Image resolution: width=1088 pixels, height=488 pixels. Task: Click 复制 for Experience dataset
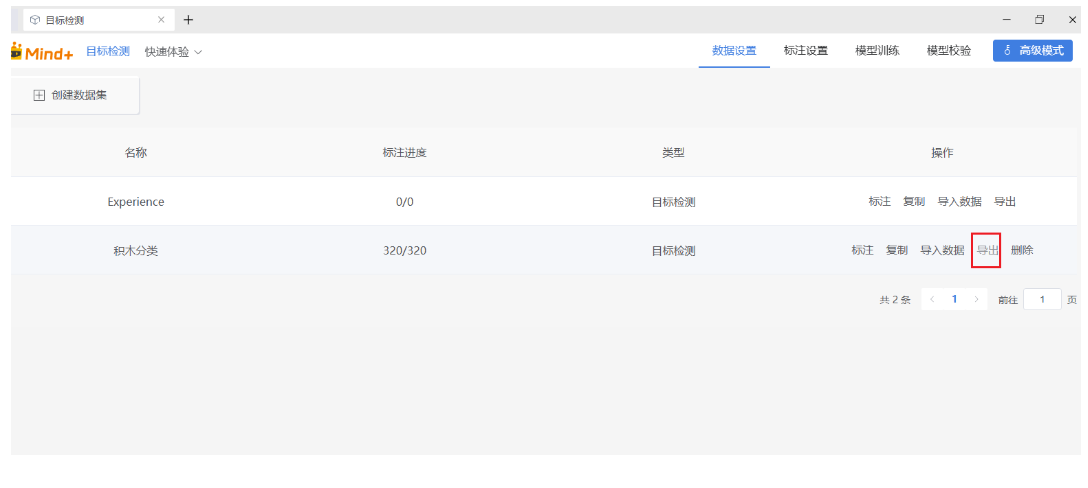[x=913, y=201]
